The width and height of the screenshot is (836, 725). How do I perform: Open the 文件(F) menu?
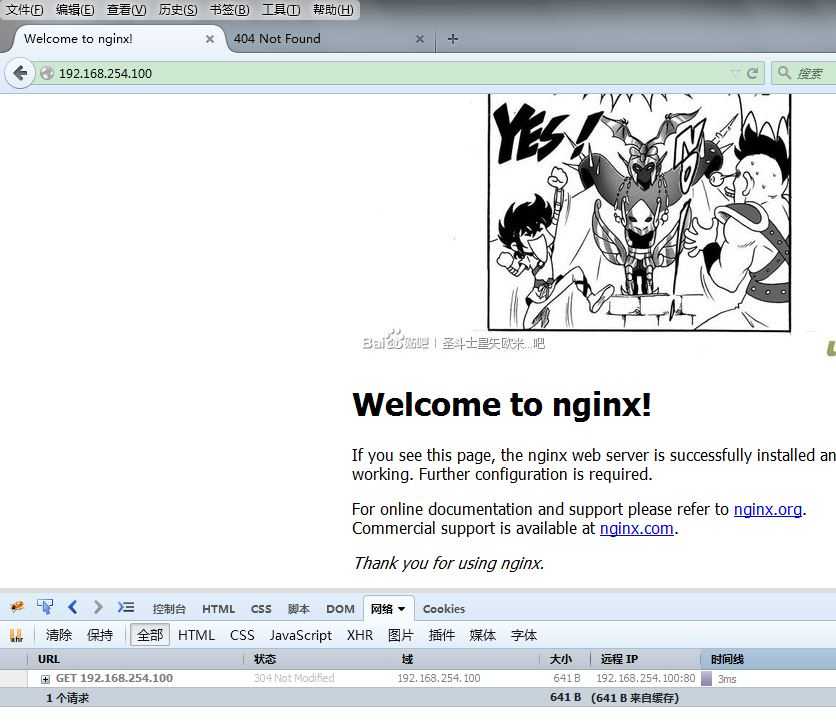25,10
